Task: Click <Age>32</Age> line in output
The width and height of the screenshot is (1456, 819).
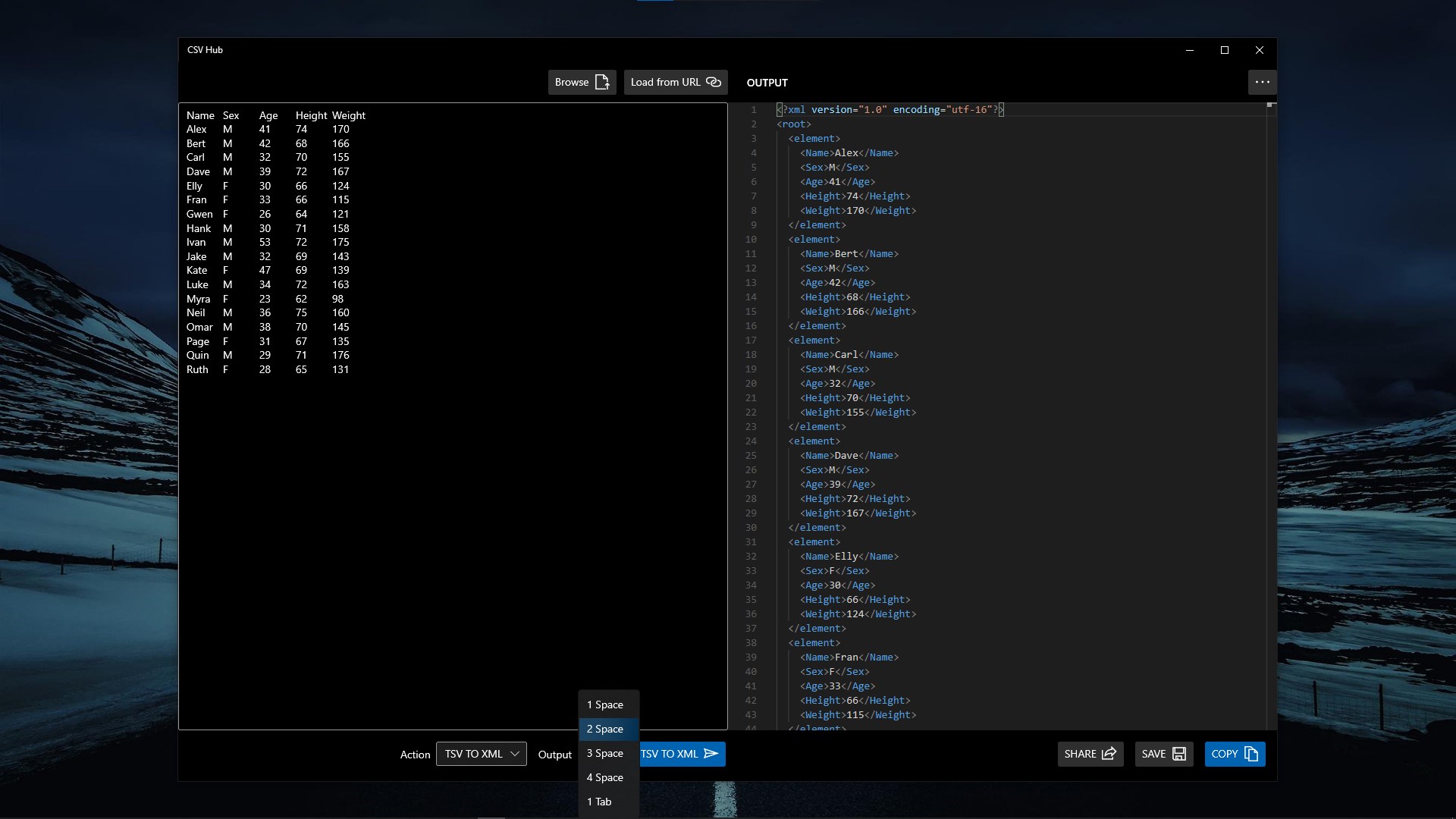Action: [x=838, y=384]
